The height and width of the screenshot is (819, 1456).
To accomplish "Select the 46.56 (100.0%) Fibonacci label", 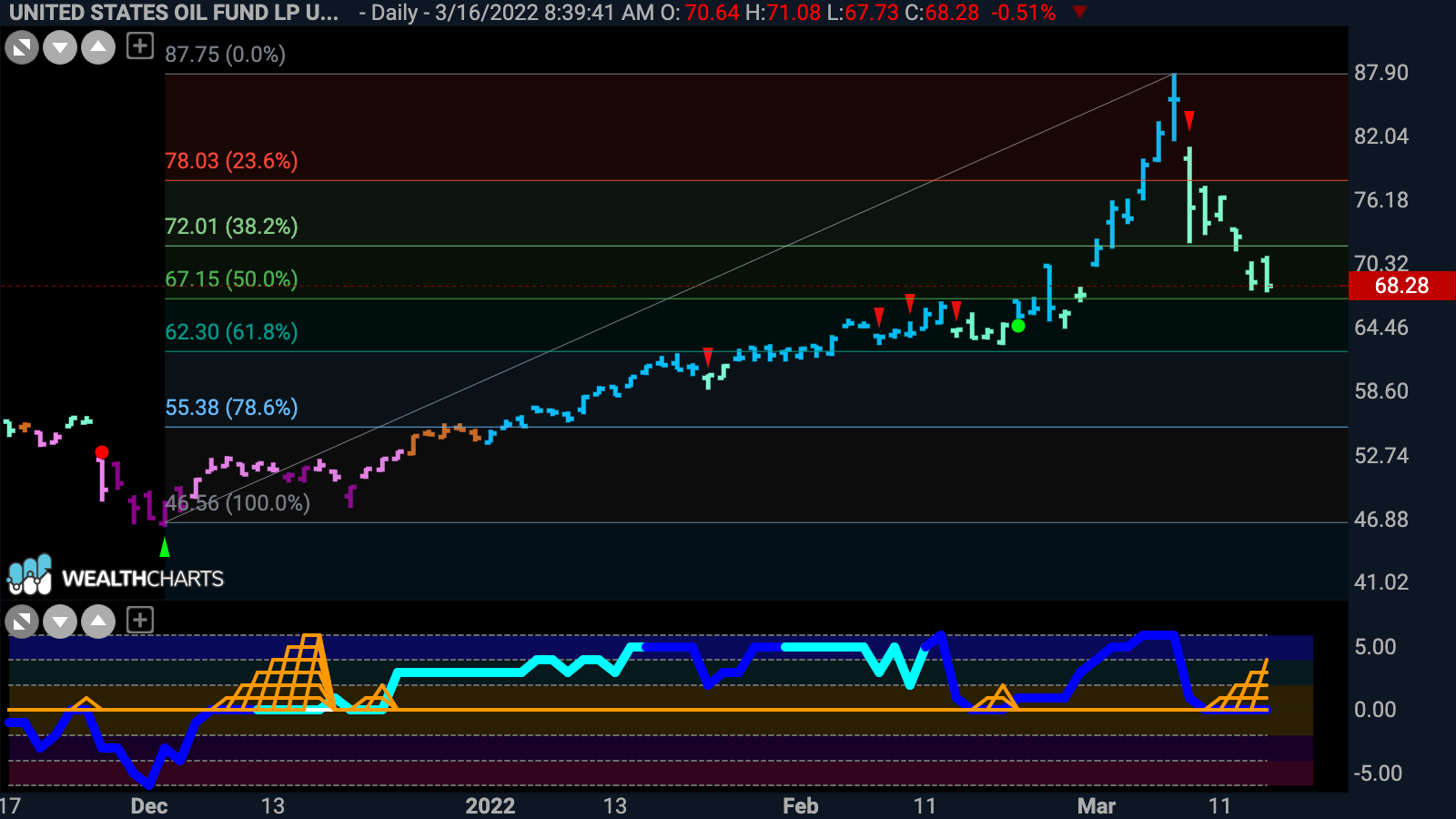I will (238, 503).
